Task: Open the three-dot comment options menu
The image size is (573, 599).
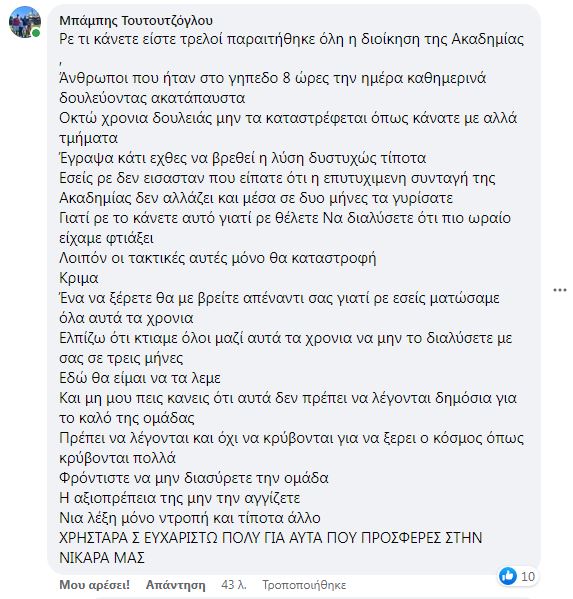Action: pyautogui.click(x=560, y=290)
